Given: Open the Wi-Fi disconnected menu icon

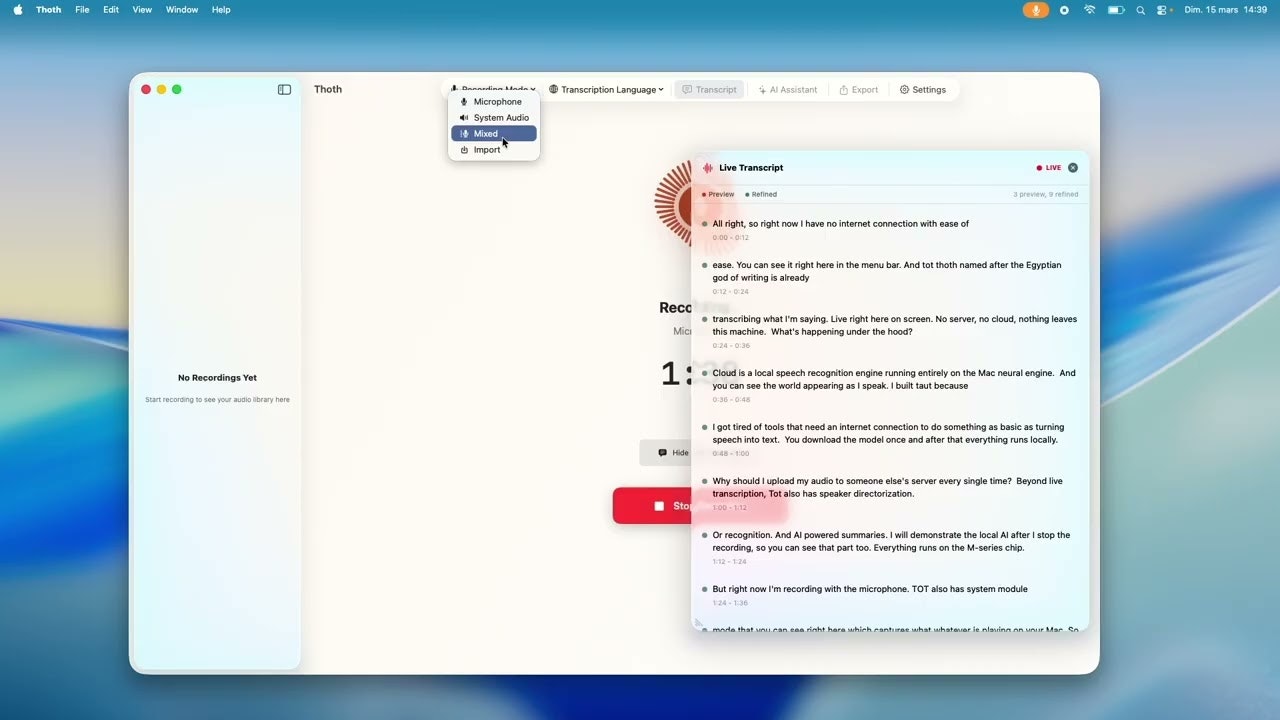Looking at the screenshot, I should click(x=1090, y=10).
